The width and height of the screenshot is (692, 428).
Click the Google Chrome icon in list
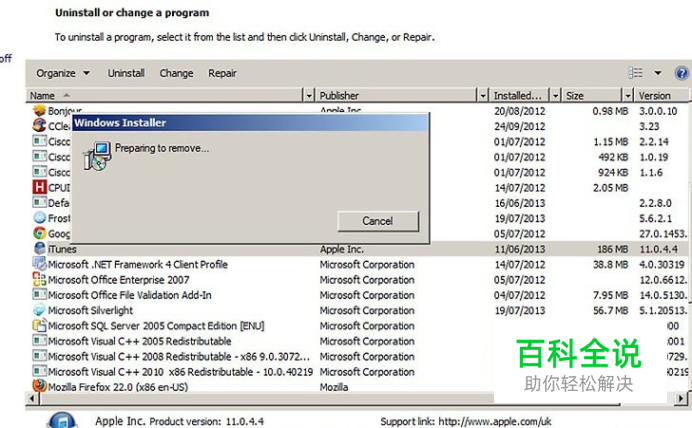[x=39, y=233]
